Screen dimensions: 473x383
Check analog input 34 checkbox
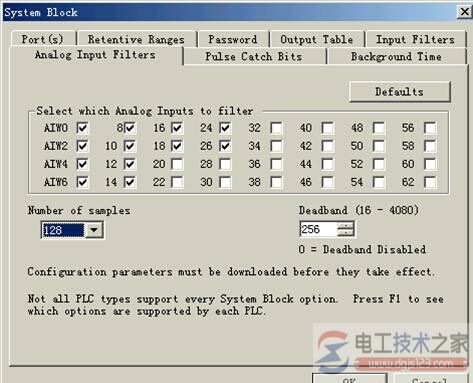tap(277, 146)
